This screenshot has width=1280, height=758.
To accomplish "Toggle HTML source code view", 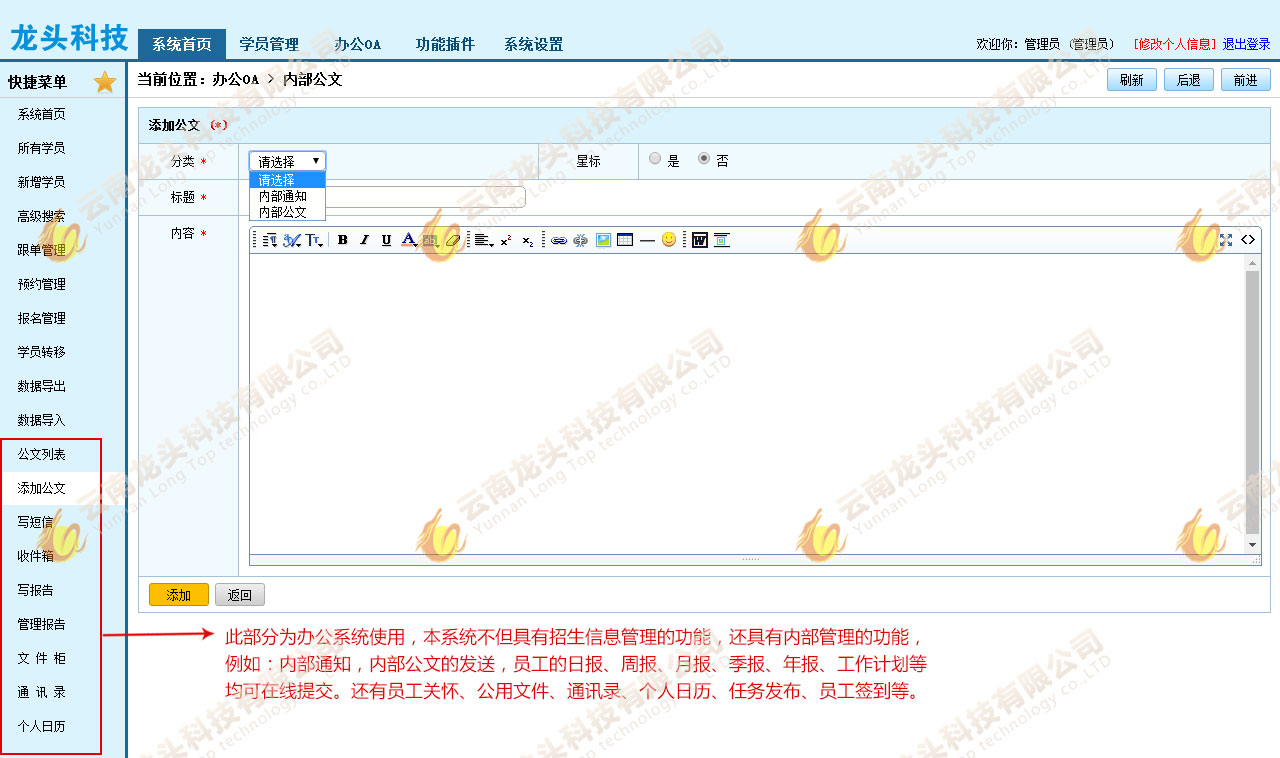I will pyautogui.click(x=1248, y=240).
